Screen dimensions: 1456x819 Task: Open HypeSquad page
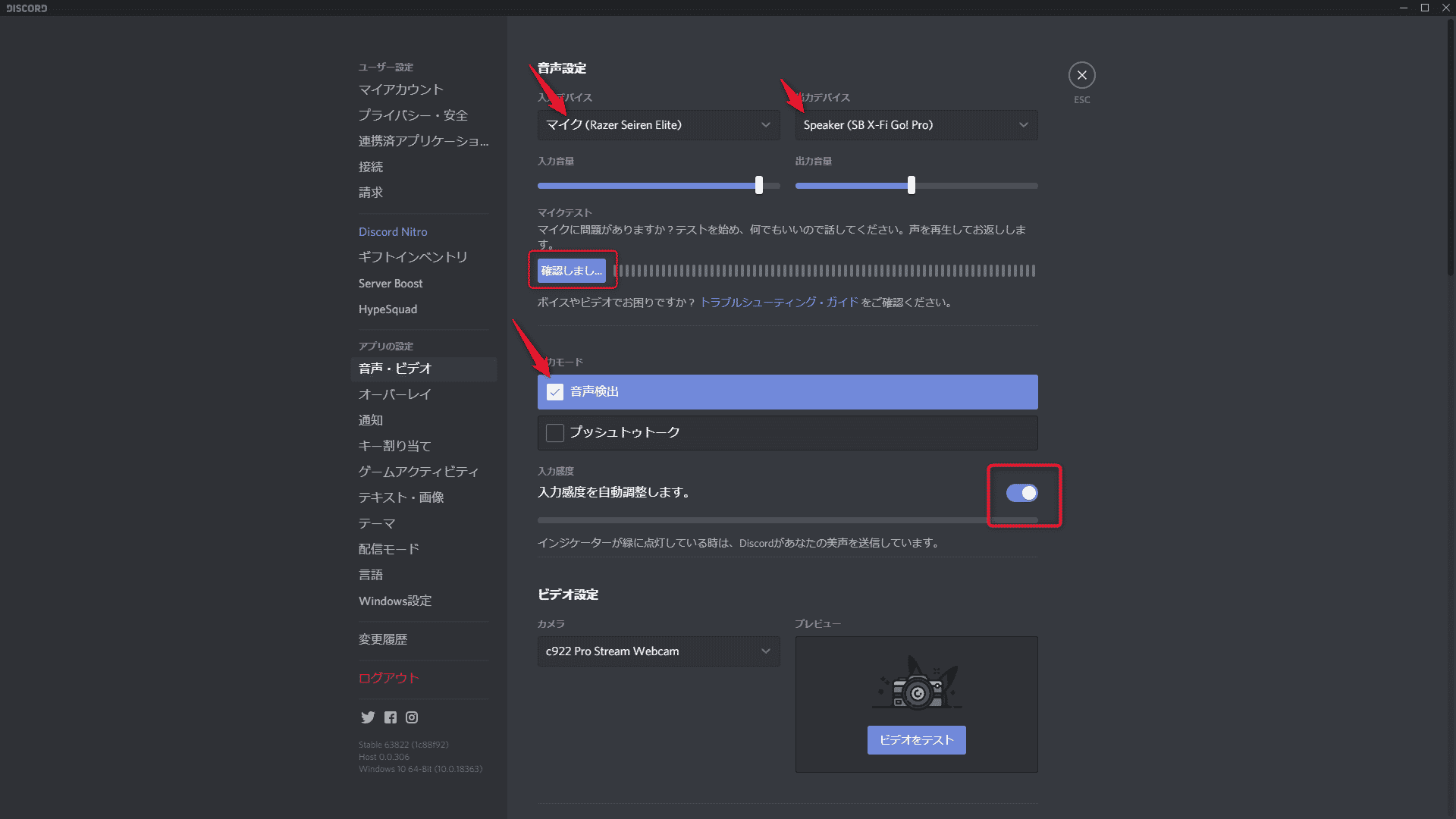pos(424,309)
